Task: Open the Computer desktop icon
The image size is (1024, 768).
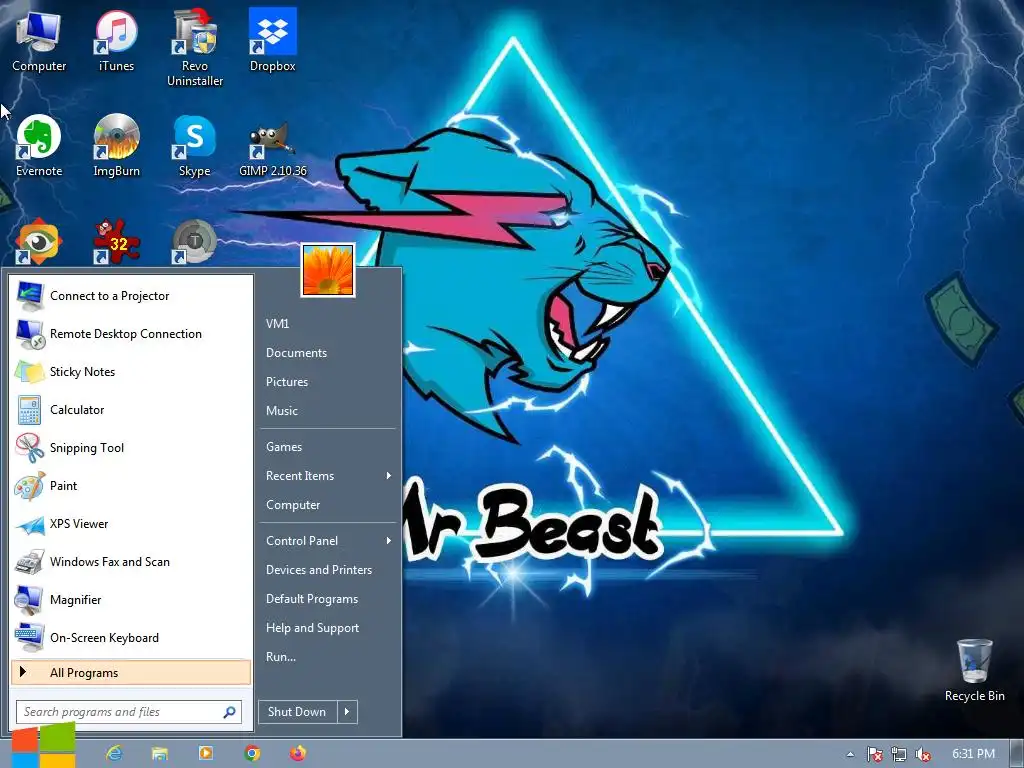Action: tap(39, 40)
